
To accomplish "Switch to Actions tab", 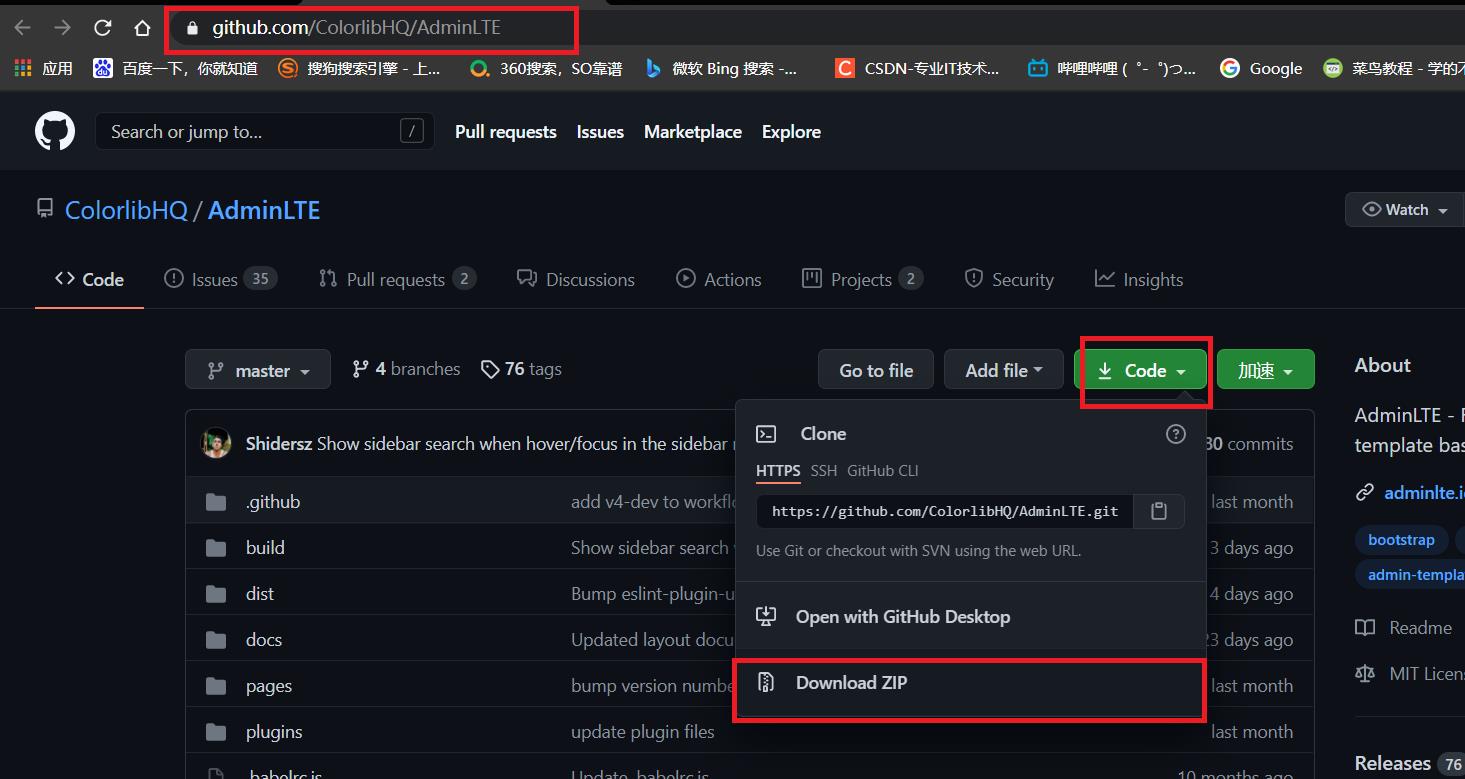I will (718, 279).
